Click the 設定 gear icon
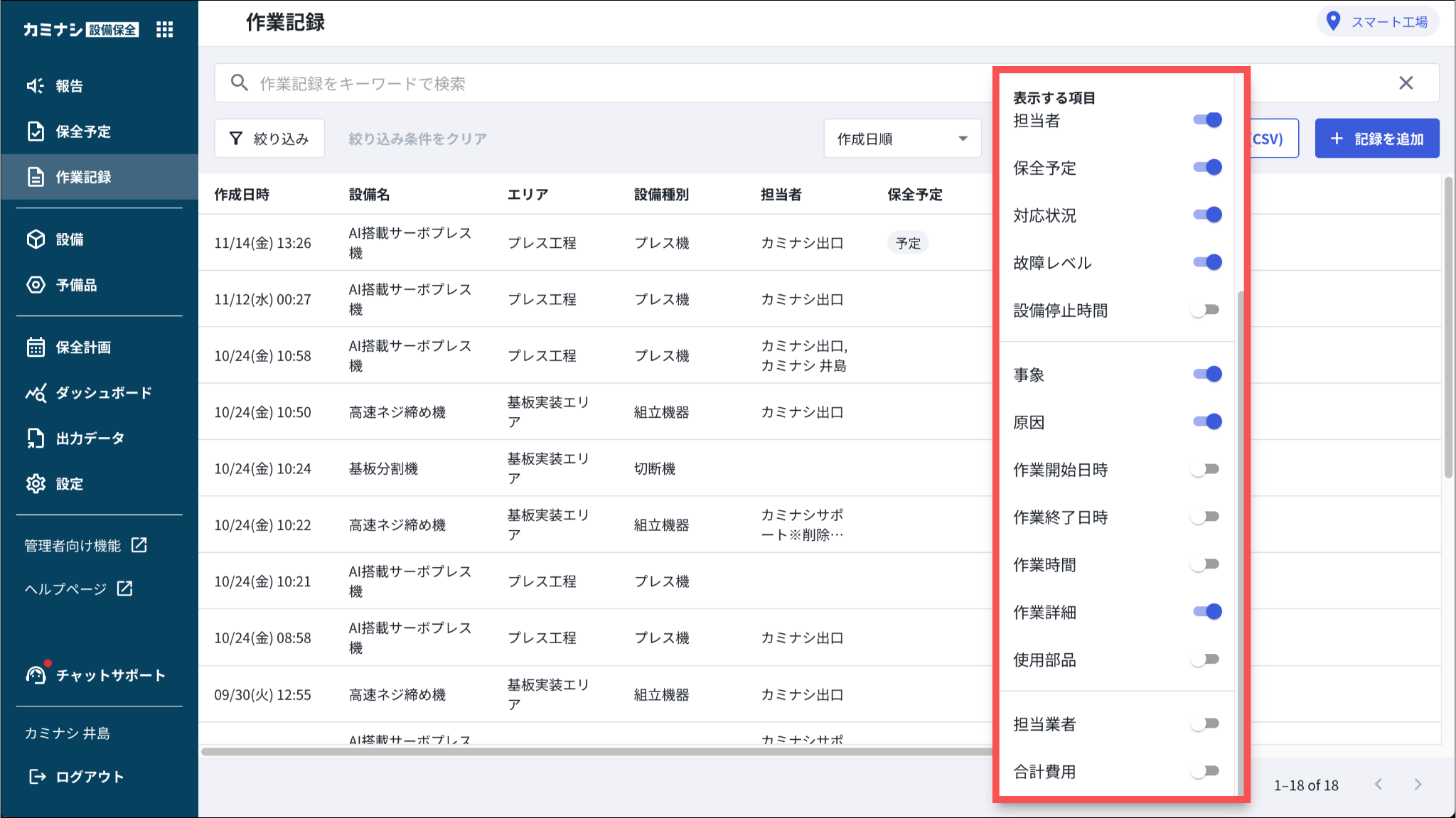Image resolution: width=1456 pixels, height=818 pixels. 36,484
